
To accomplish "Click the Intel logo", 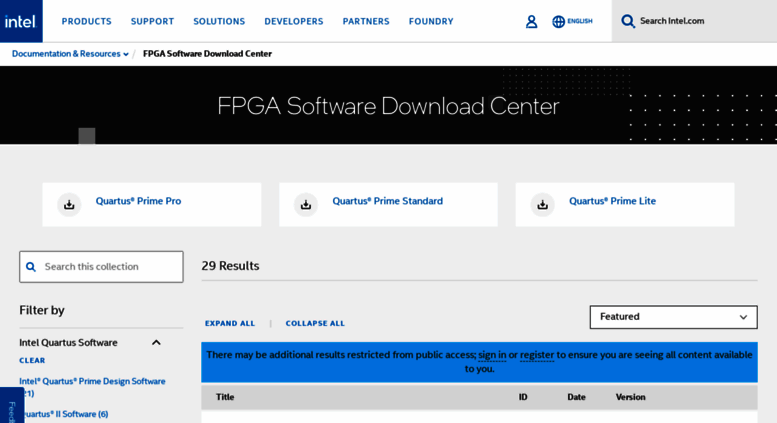I will click(21, 21).
